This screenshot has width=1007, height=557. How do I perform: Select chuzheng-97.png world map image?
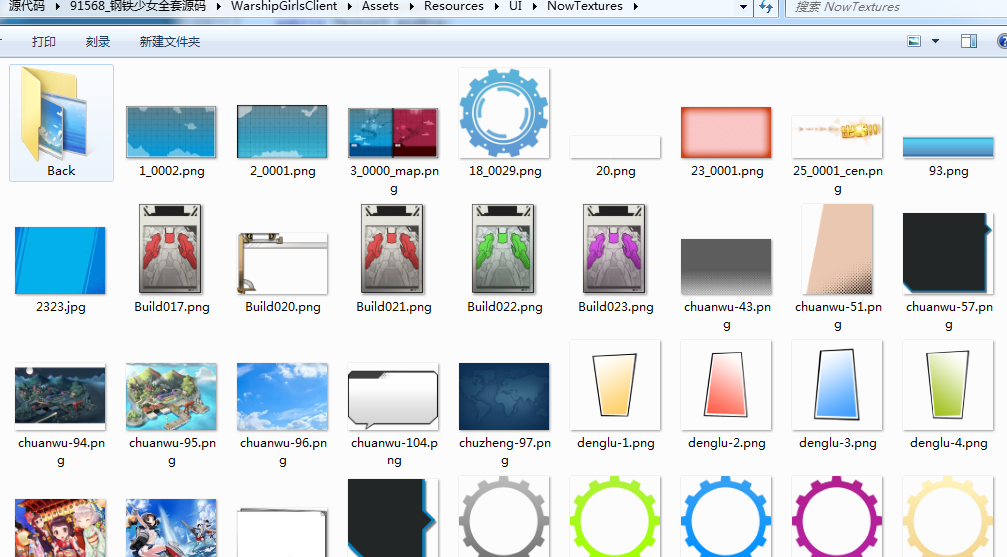click(504, 395)
